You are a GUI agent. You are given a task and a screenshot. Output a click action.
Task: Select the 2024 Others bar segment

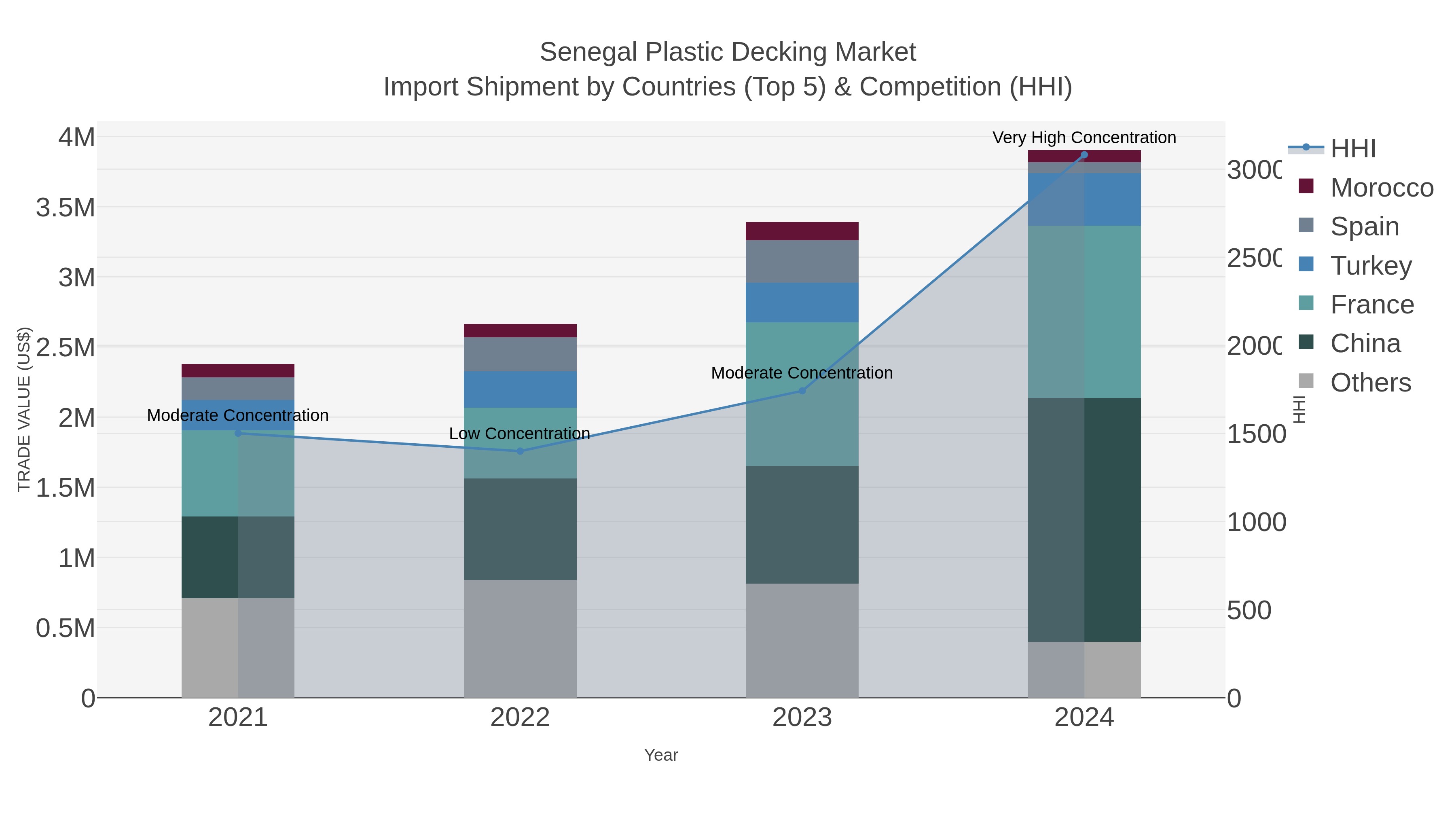[x=1084, y=669]
